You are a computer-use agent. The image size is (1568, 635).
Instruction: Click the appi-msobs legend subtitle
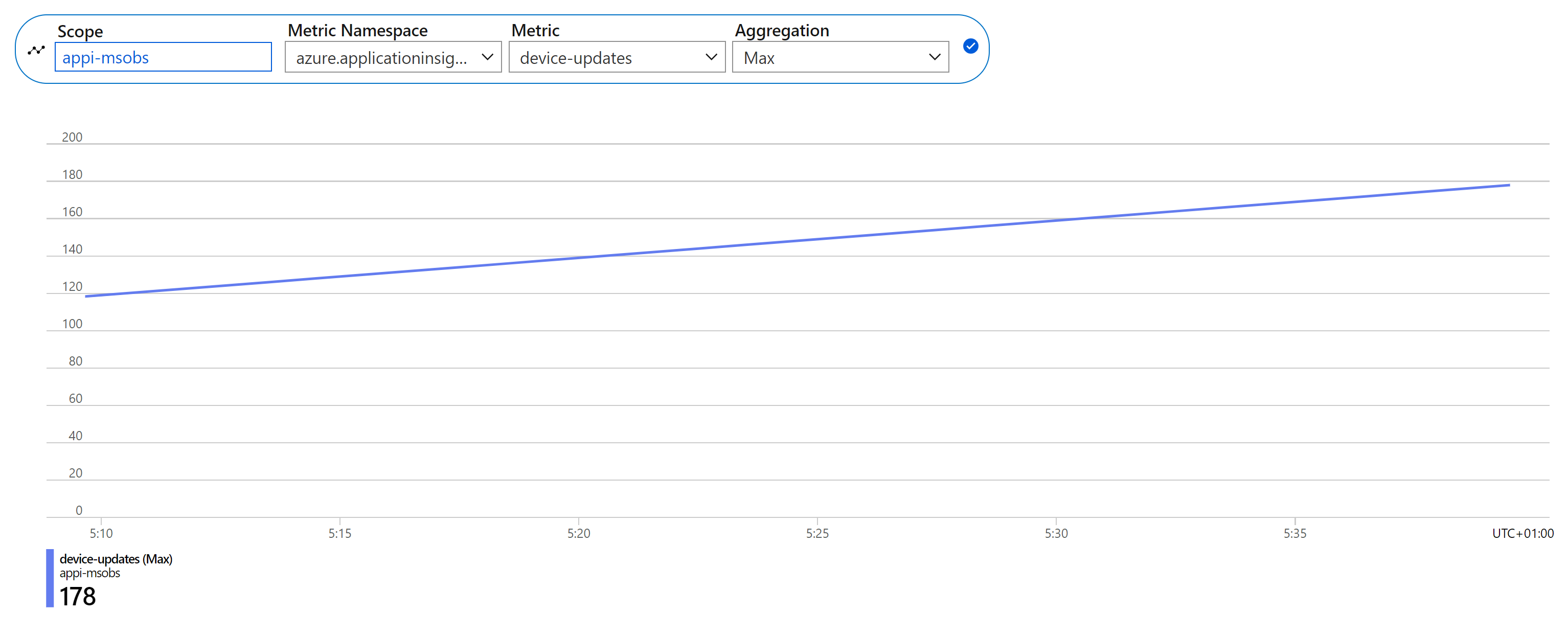(89, 574)
